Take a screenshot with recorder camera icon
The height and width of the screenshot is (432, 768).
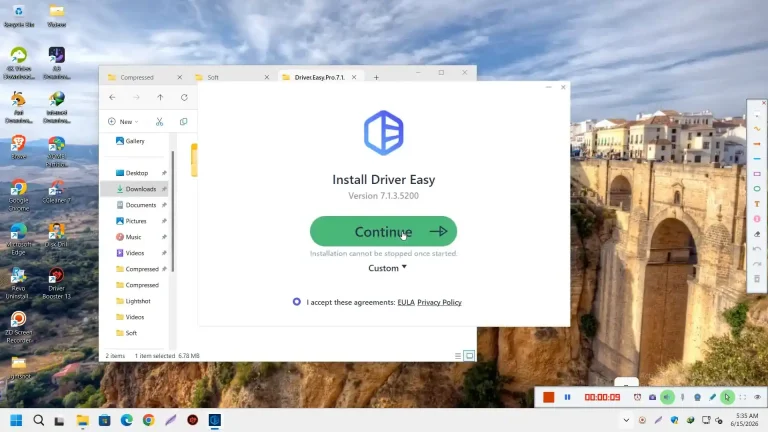pyautogui.click(x=652, y=397)
